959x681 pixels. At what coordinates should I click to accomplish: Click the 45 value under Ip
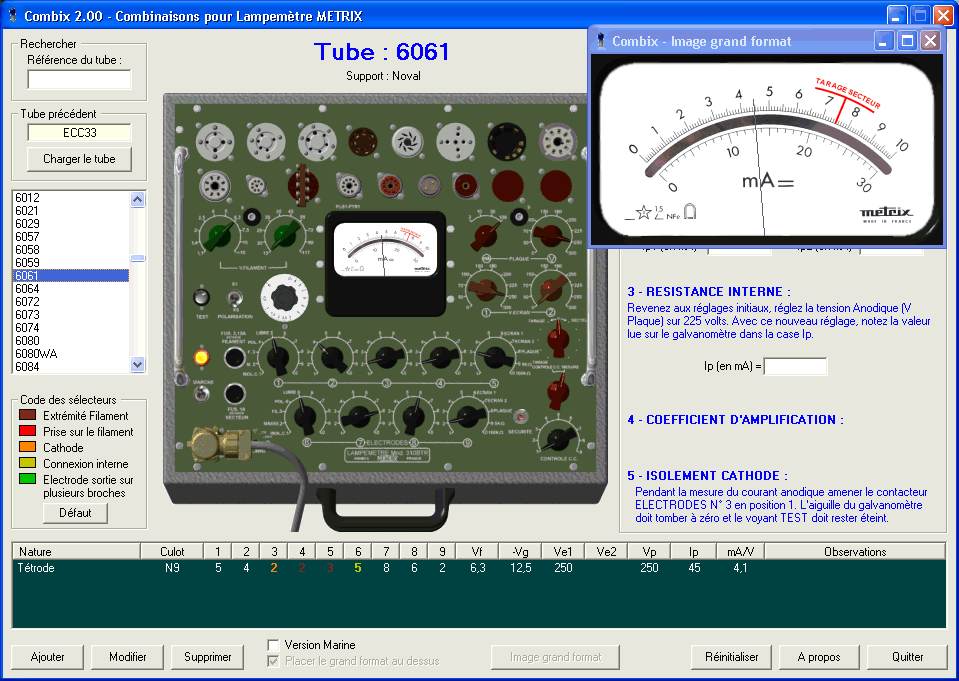click(694, 568)
